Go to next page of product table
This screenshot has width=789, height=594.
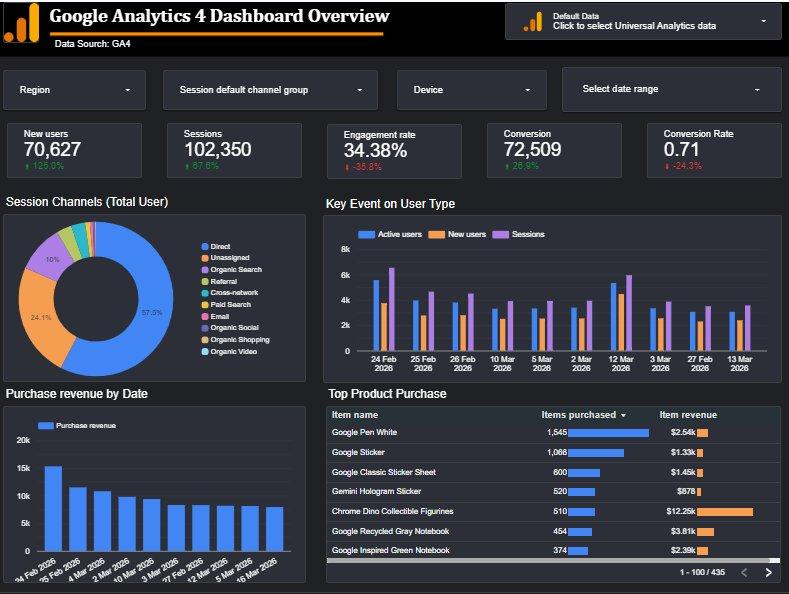point(768,572)
